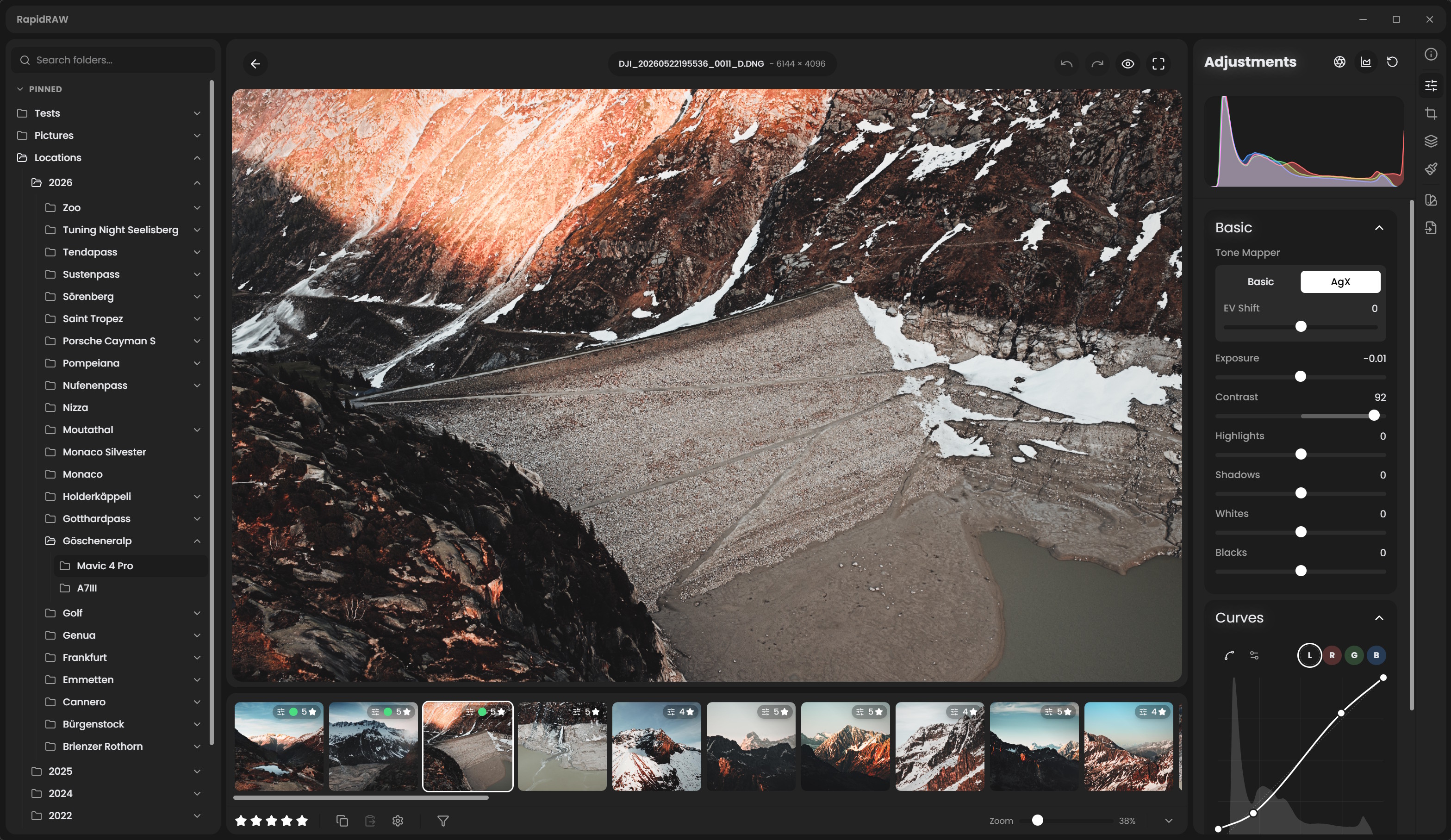
Task: Open the 2024 folder
Action: [x=116, y=793]
